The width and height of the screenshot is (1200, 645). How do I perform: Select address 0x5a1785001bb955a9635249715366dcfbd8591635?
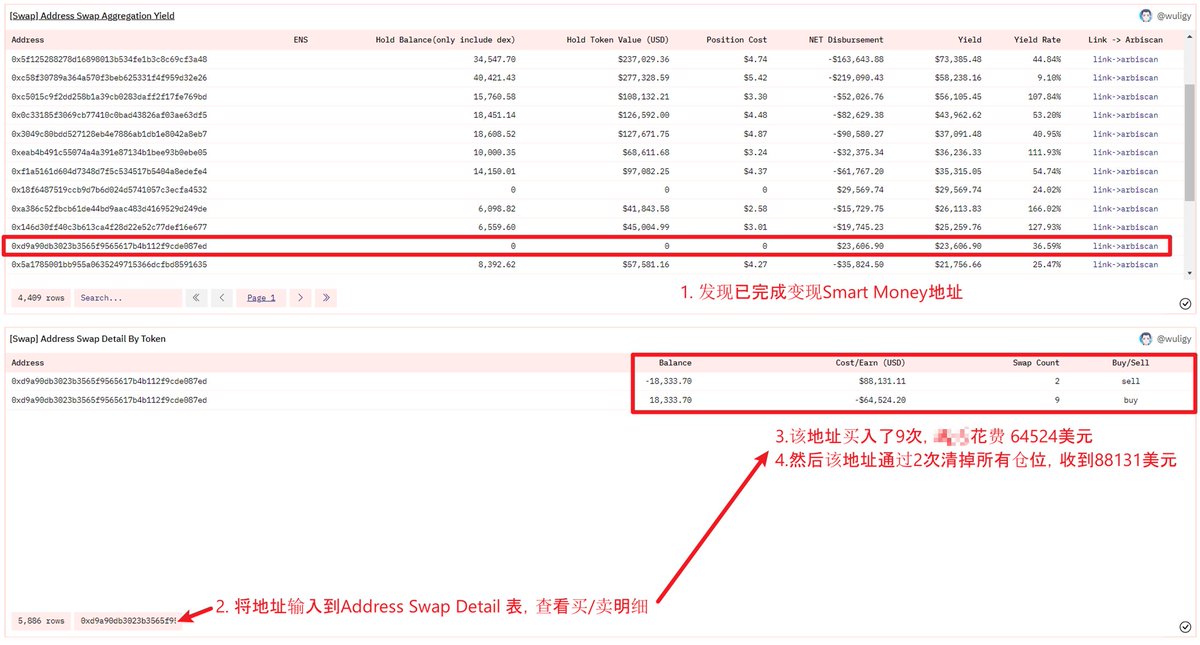coord(109,265)
